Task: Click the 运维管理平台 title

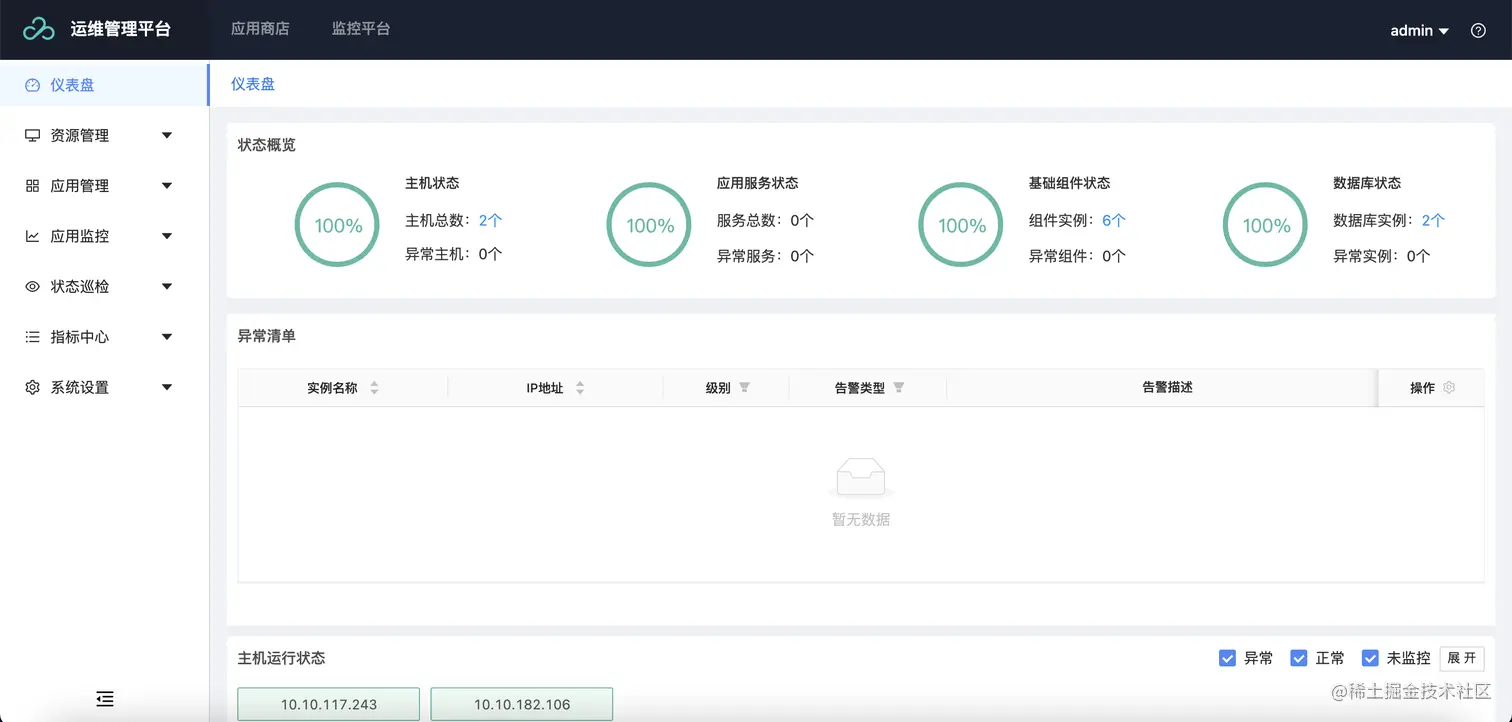Action: (x=121, y=29)
